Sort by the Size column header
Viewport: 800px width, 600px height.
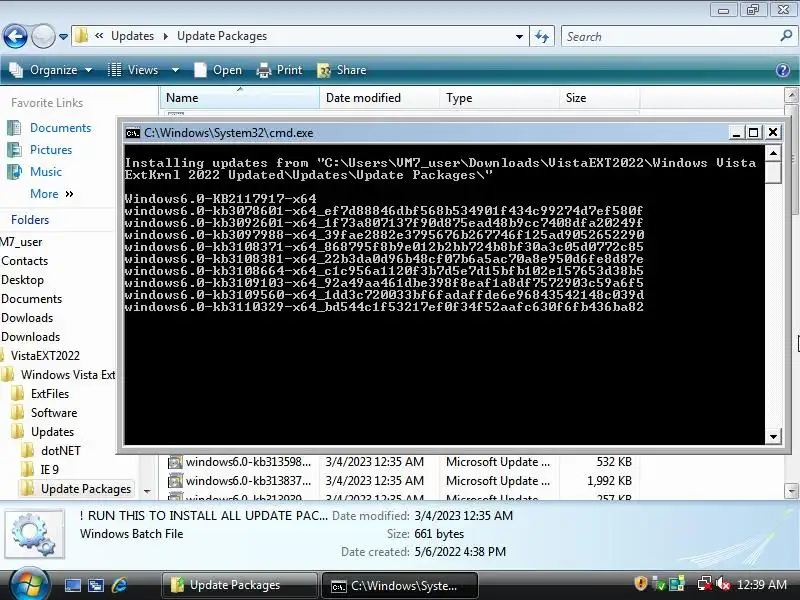tap(599, 98)
